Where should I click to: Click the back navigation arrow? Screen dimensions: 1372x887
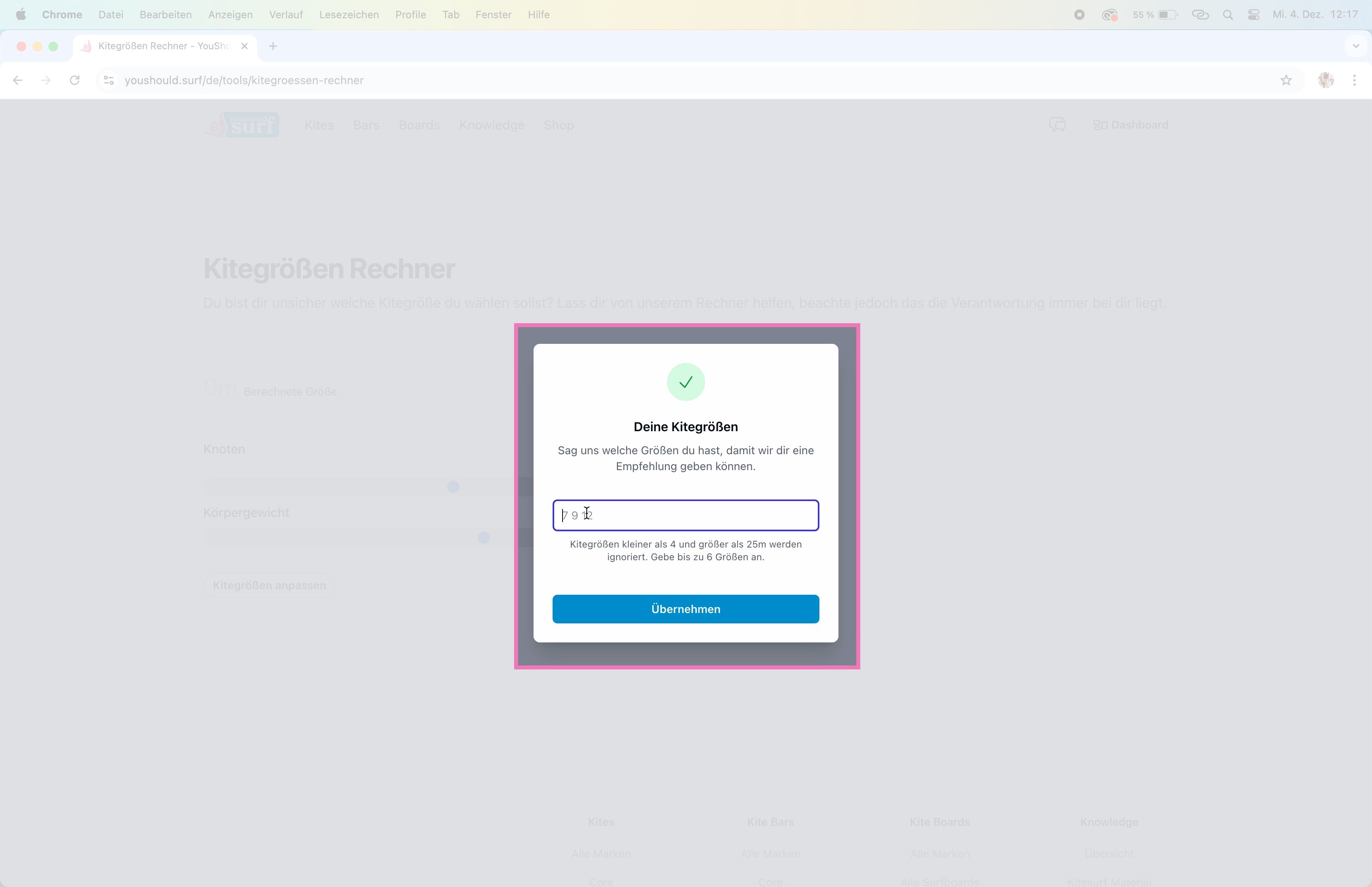18,80
